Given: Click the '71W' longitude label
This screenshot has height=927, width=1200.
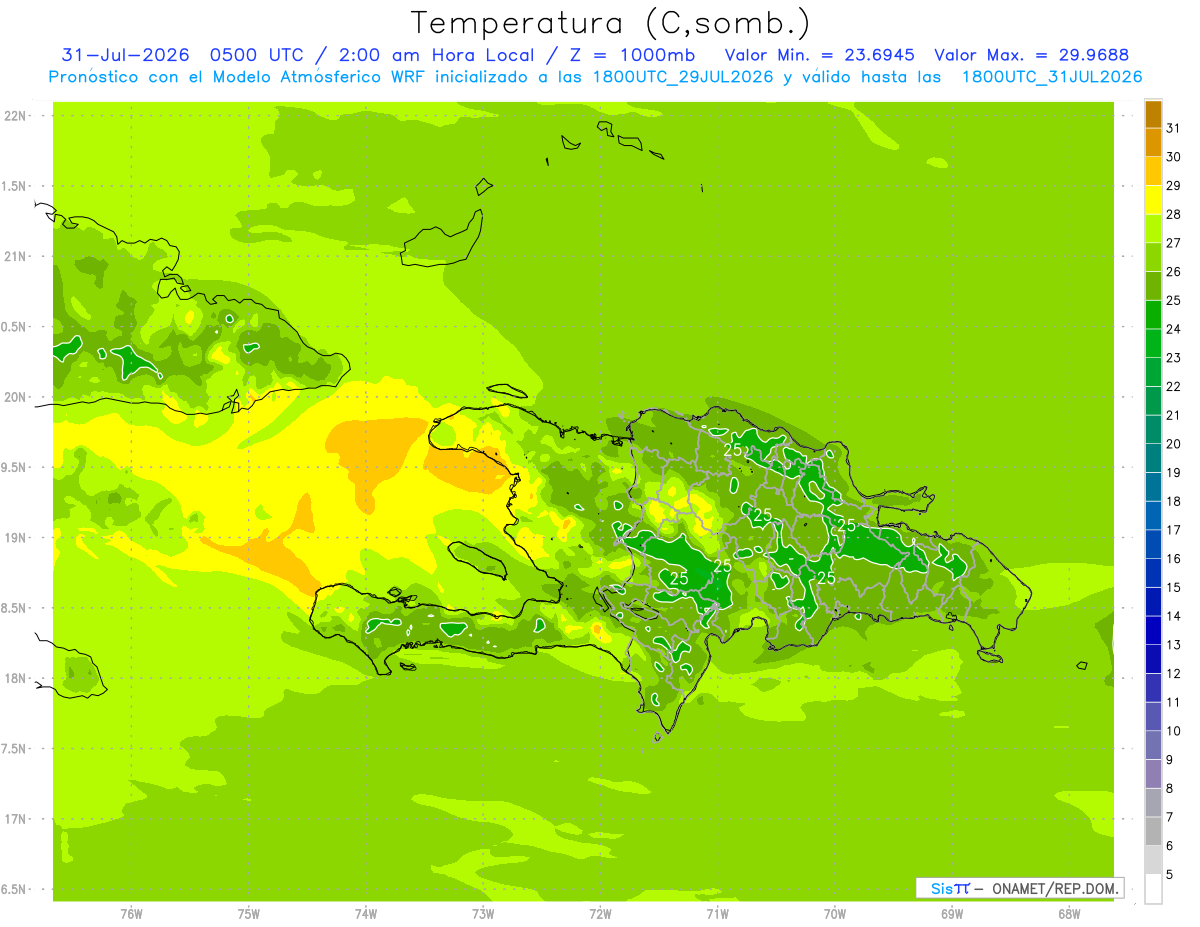Looking at the screenshot, I should pos(717,915).
